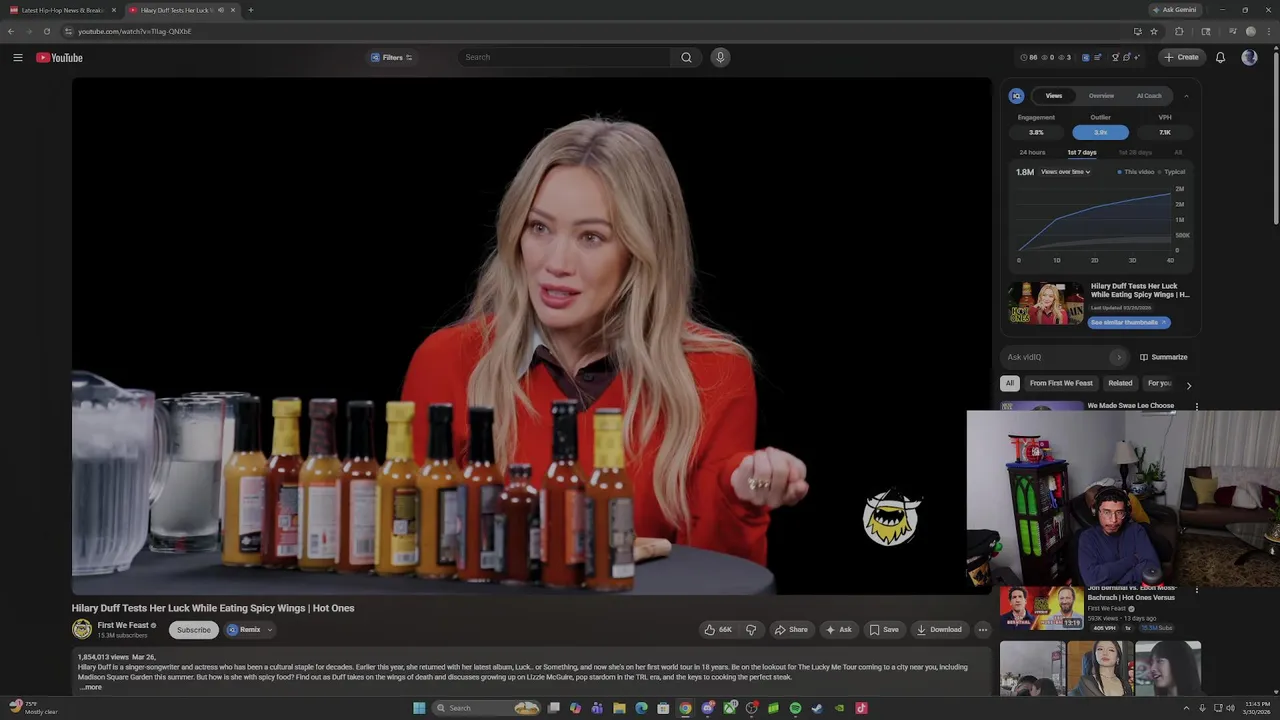Select the Engagement 3.8% metric
1280x720 pixels.
1036,132
